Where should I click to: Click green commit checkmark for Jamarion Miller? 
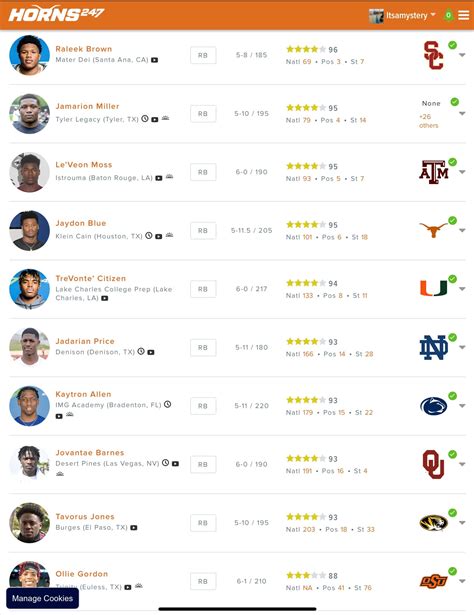coord(454,102)
